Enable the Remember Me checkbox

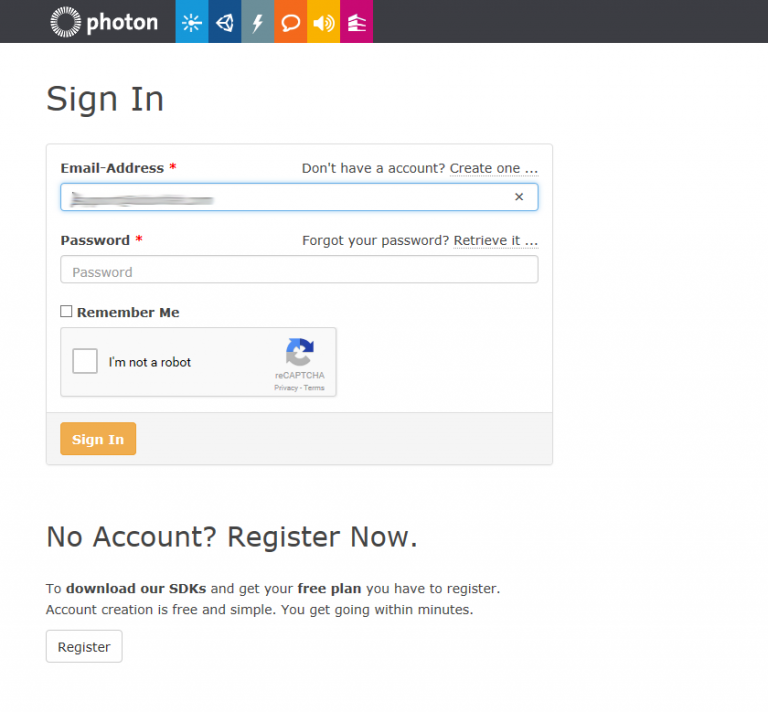[67, 312]
